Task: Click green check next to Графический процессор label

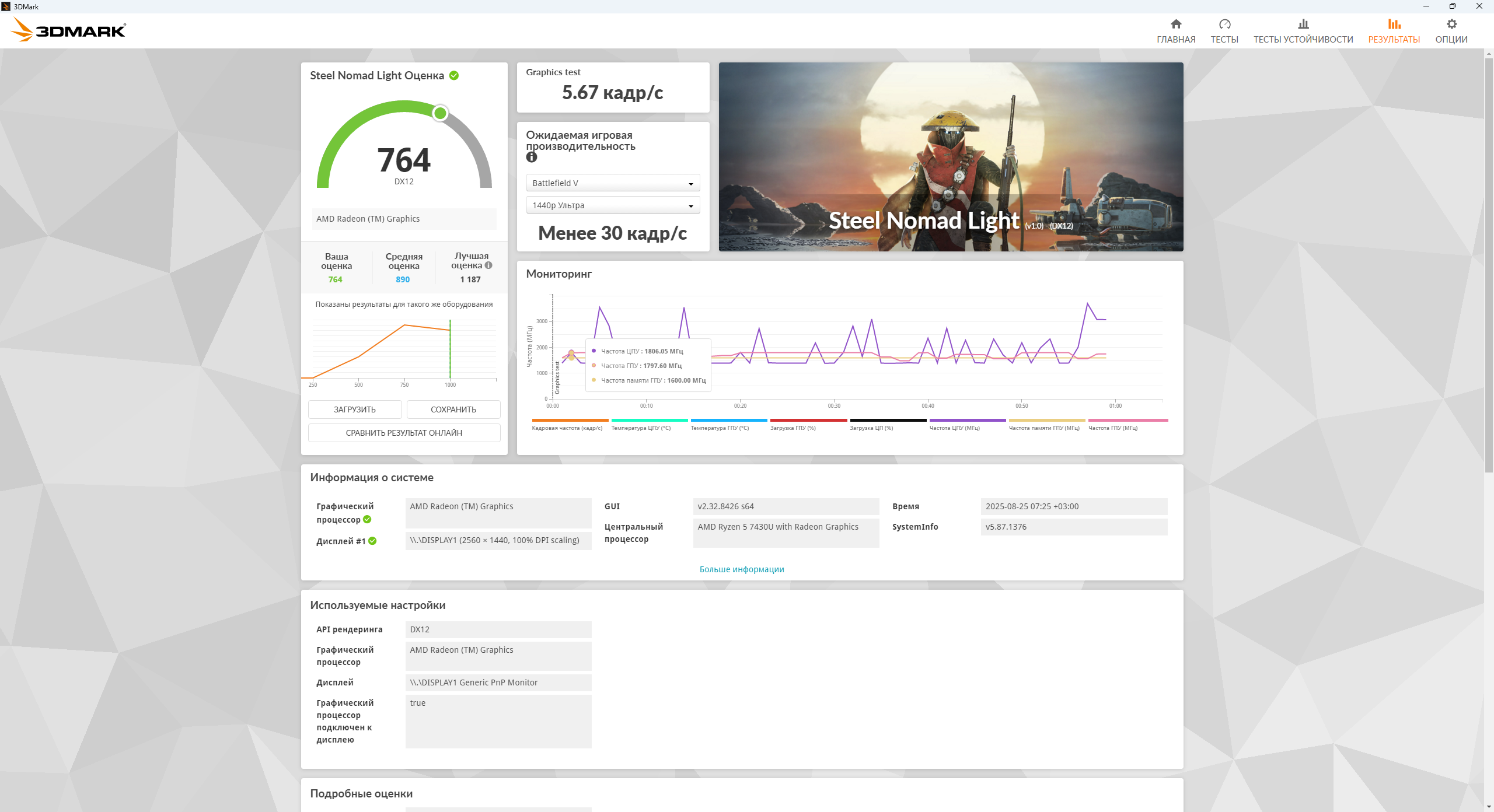Action: tap(367, 519)
